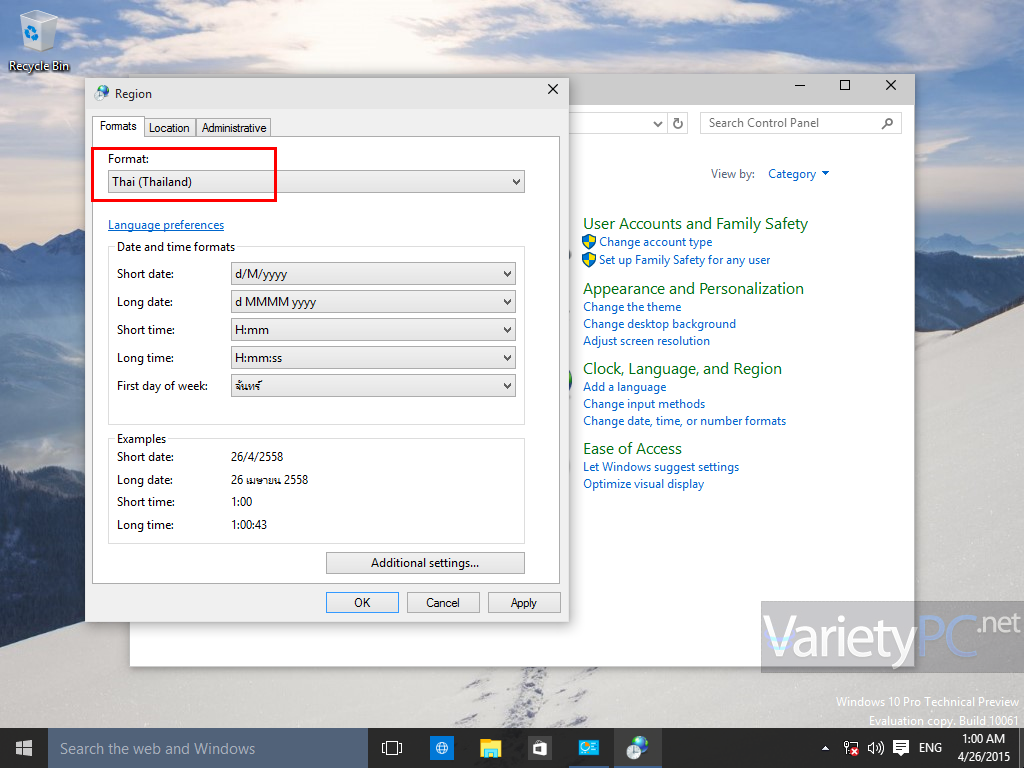Open the Long date format dropdown
This screenshot has height=768, width=1024.
click(x=373, y=302)
